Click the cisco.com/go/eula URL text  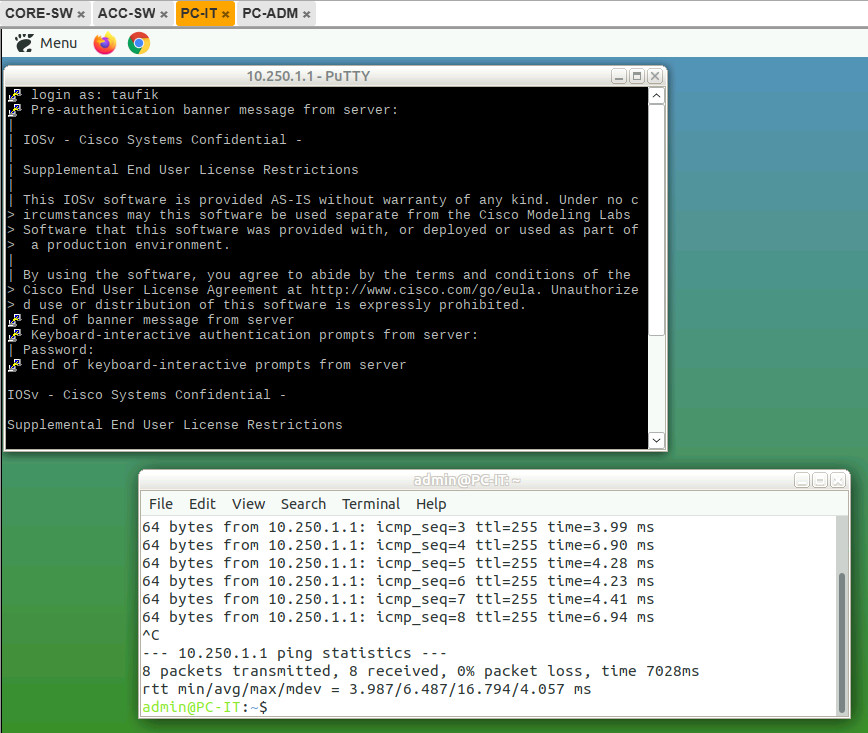click(x=422, y=290)
